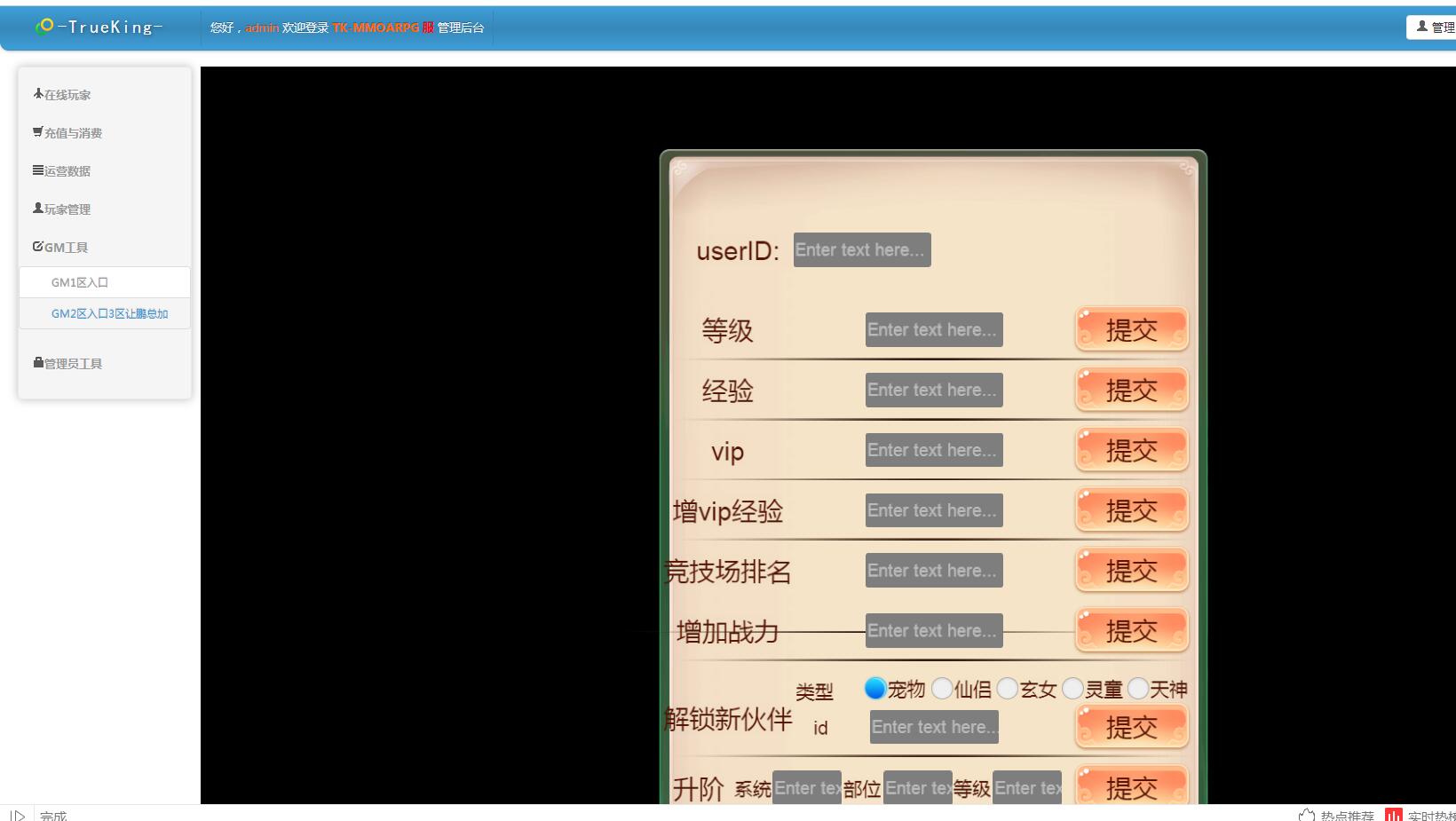This screenshot has height=821, width=1456.
Task: Click the user icon in the top-right 管理 button
Action: (1422, 27)
